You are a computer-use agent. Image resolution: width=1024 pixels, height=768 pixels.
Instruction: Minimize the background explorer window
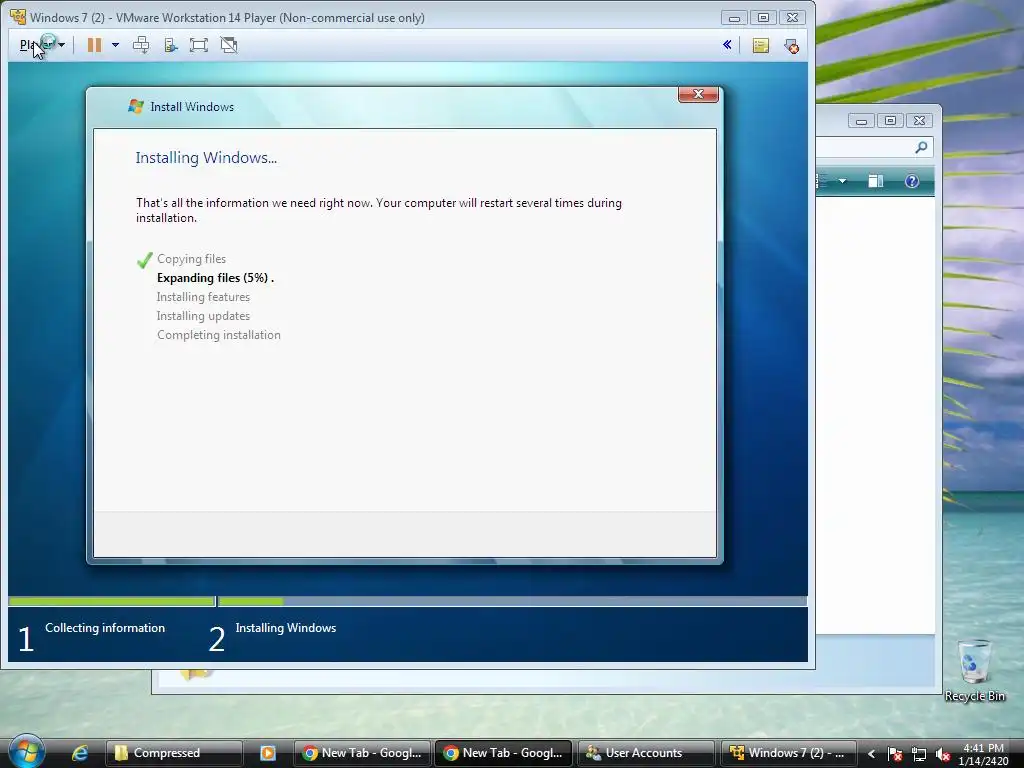point(861,121)
